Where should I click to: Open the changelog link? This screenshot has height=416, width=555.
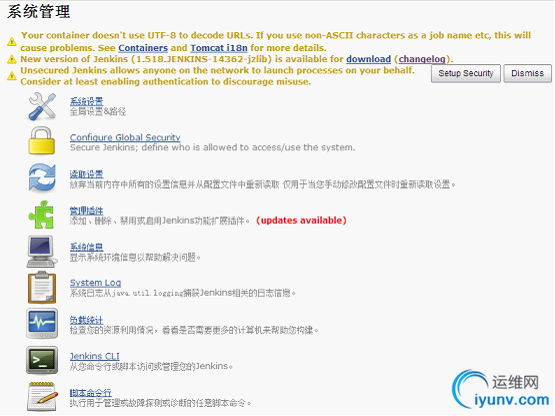[422, 59]
